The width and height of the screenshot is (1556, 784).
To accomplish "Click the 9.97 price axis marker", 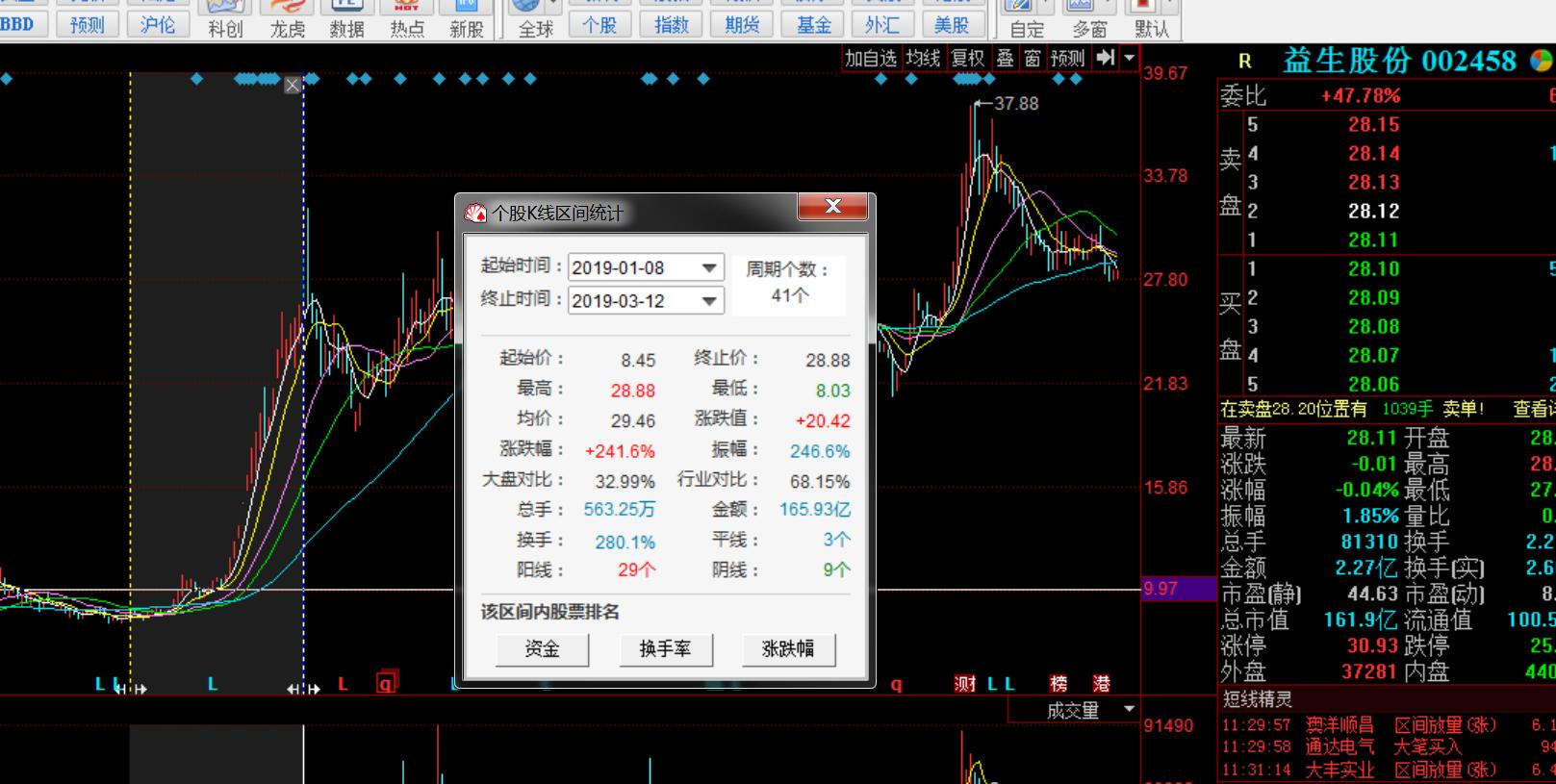I will (1179, 589).
